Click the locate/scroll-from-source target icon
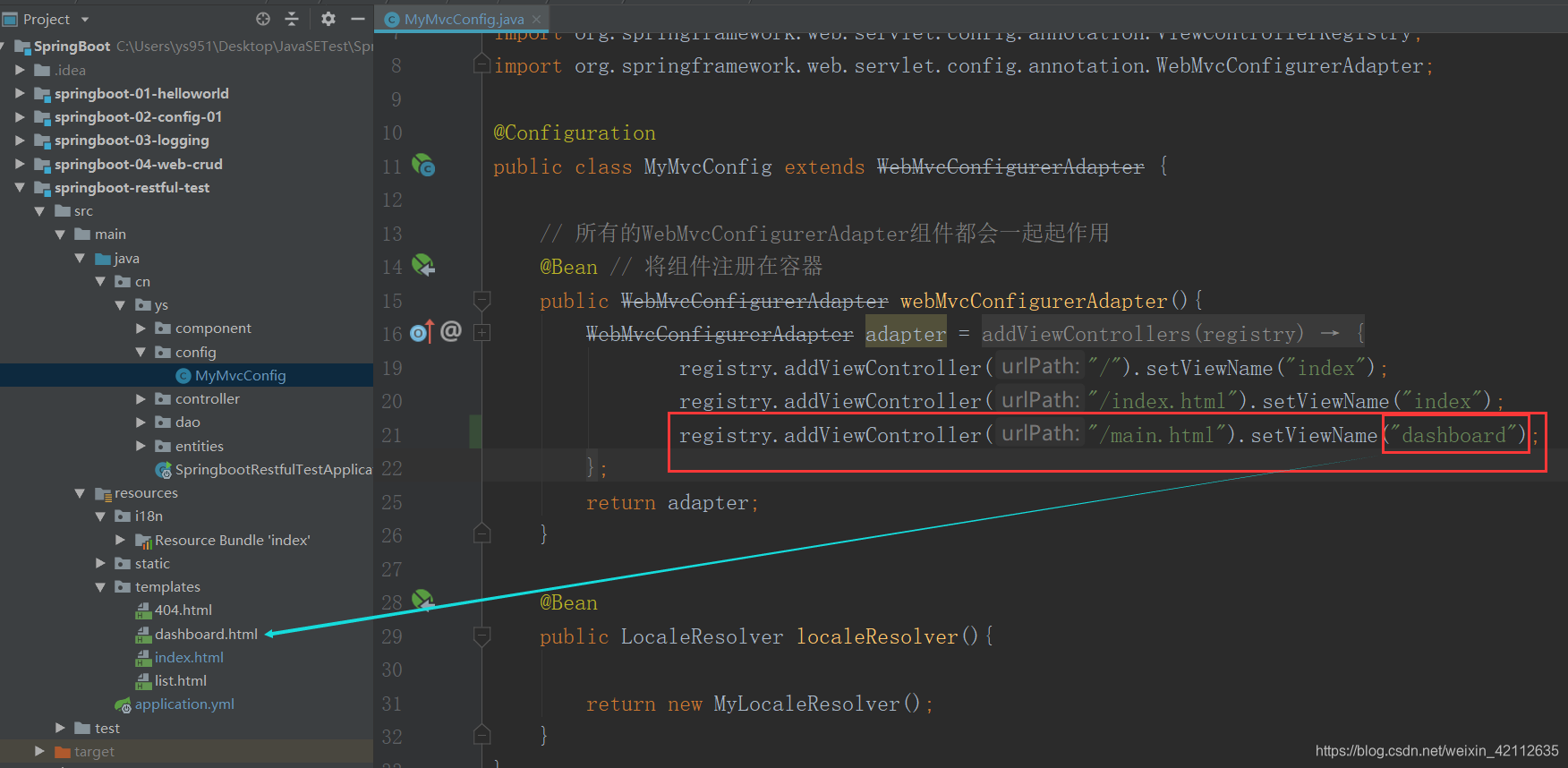Image resolution: width=1568 pixels, height=768 pixels. (263, 19)
